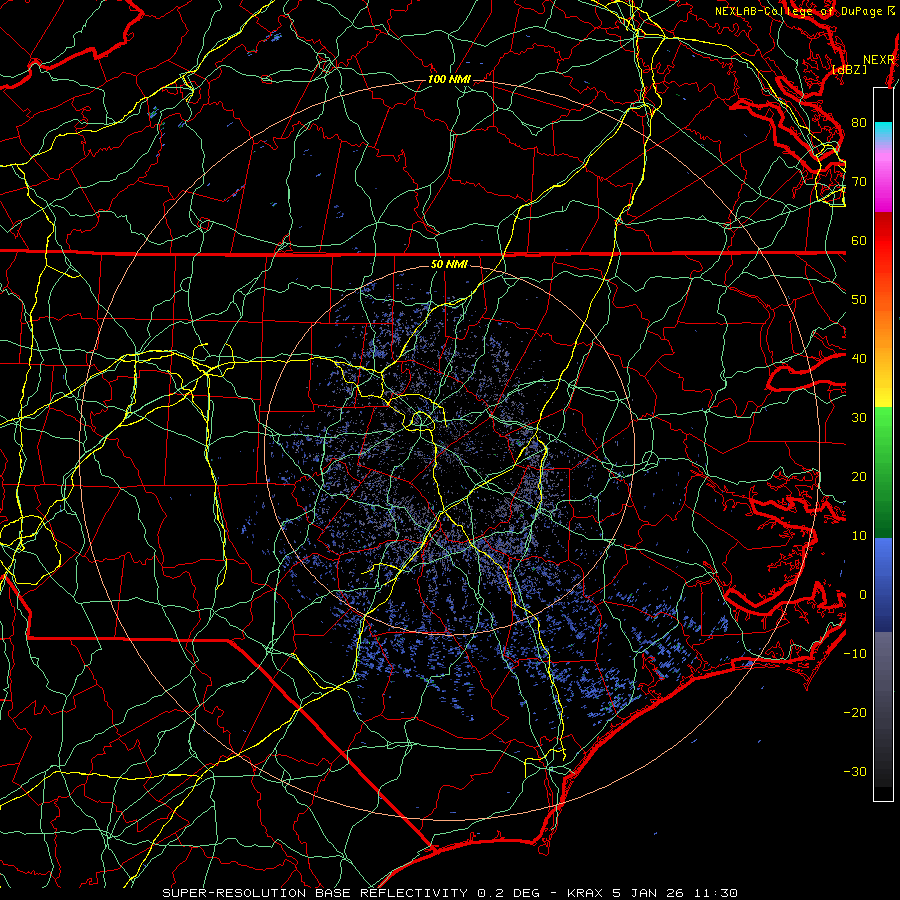Click the 0 value on the dBZ scale
900x900 pixels.
(x=863, y=595)
